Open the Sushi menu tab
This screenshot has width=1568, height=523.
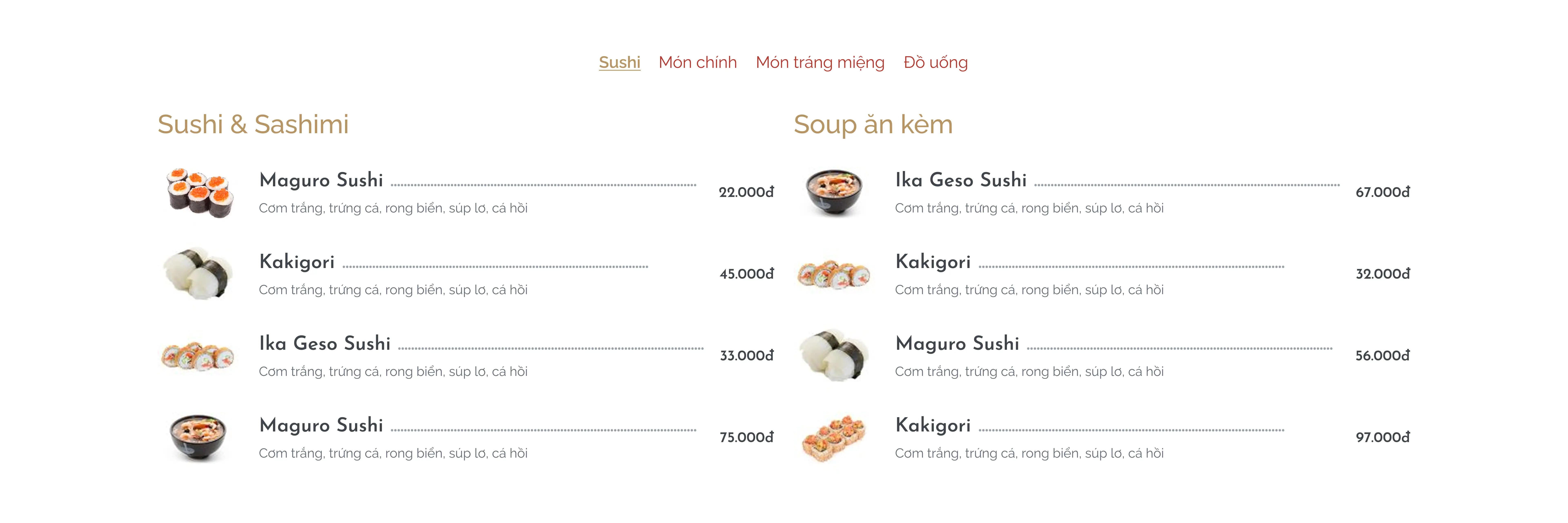tap(619, 62)
